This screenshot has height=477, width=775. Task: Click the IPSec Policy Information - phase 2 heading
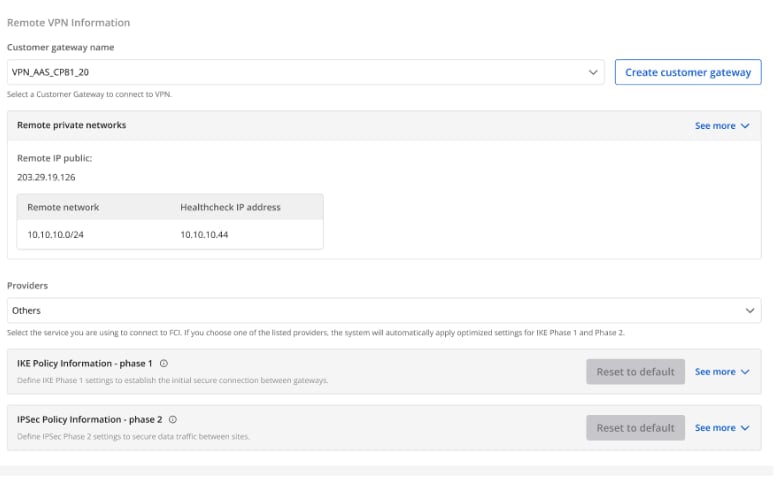(x=90, y=420)
